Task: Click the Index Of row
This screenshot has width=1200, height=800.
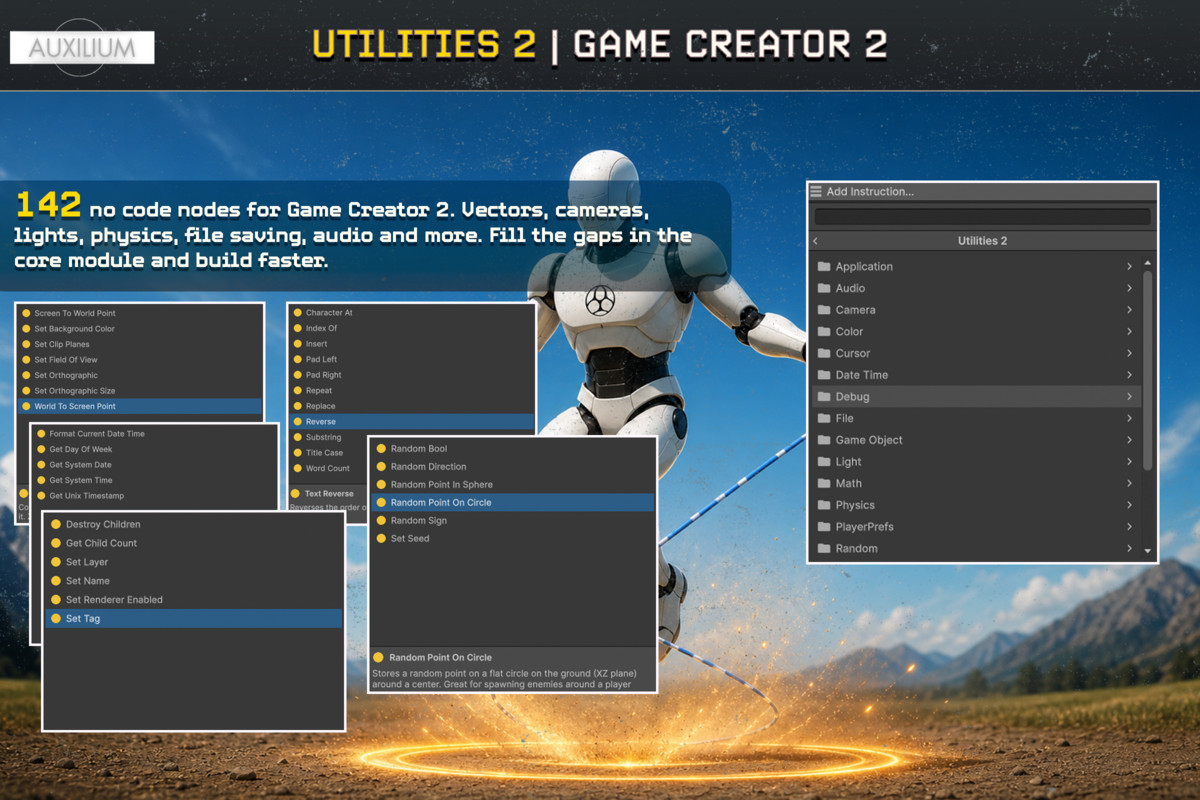Action: [x=411, y=328]
